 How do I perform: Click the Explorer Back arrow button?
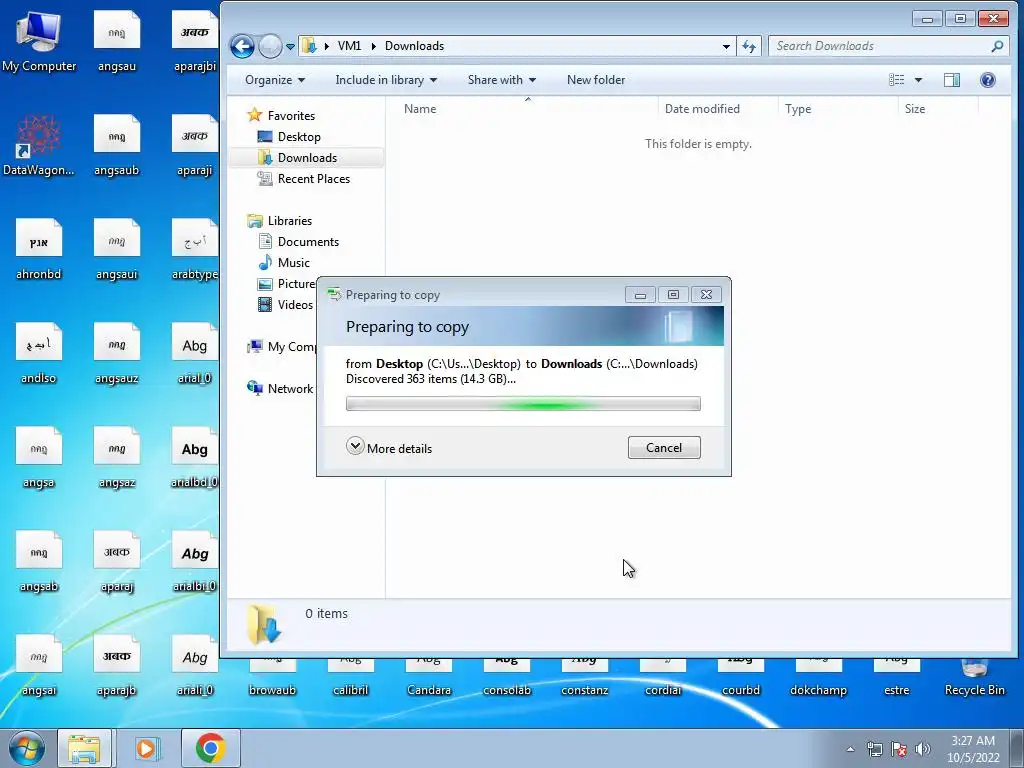(x=242, y=46)
